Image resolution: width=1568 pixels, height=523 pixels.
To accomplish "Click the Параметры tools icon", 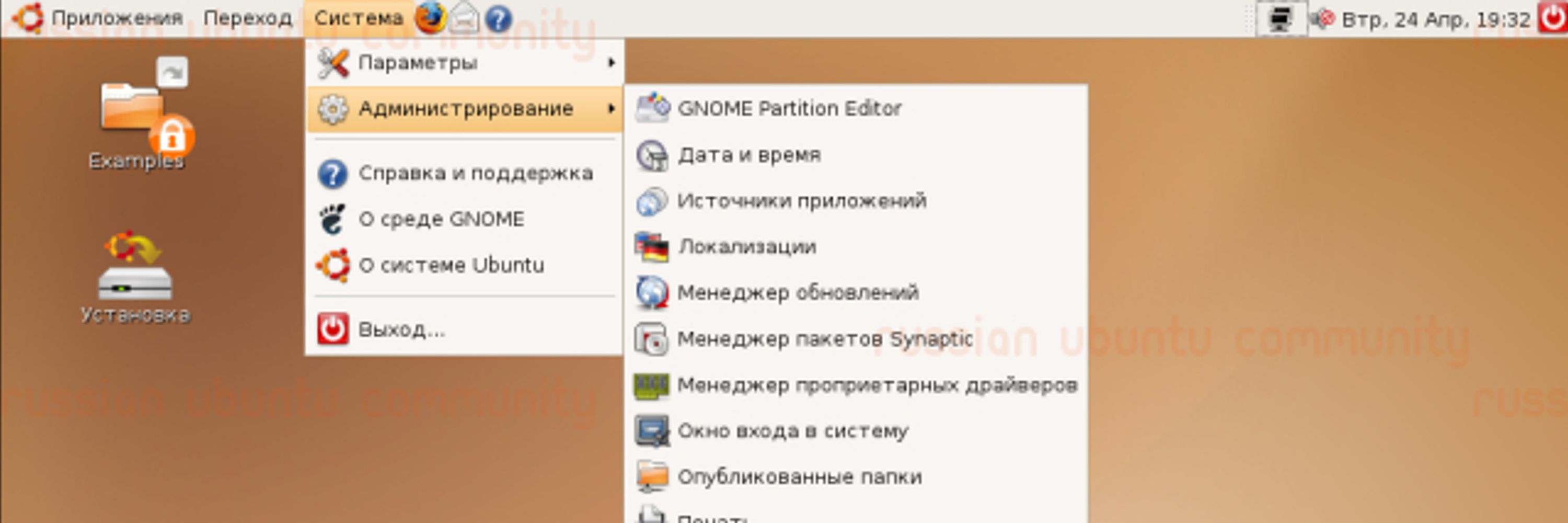I will [x=333, y=63].
